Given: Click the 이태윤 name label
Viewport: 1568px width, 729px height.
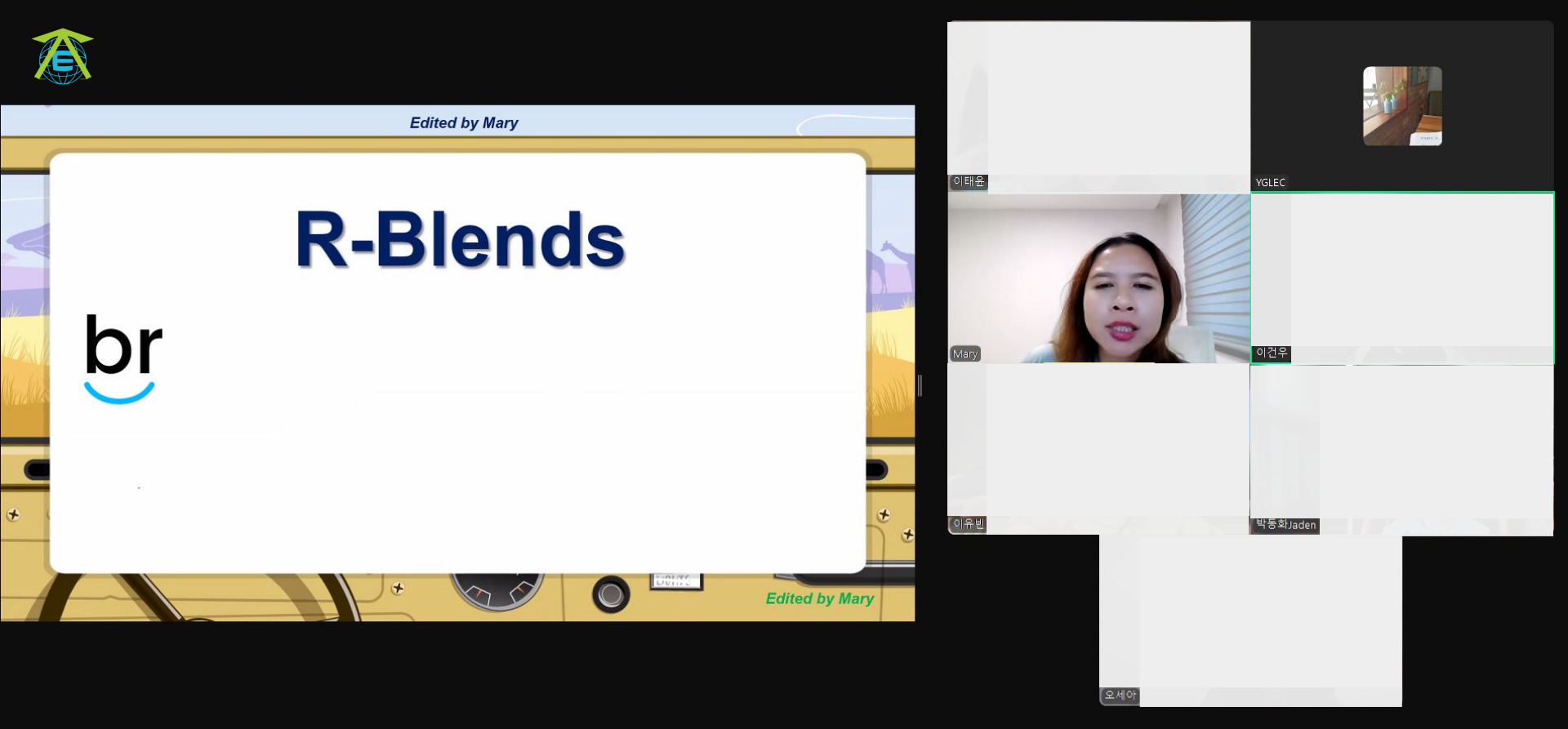Looking at the screenshot, I should (969, 181).
